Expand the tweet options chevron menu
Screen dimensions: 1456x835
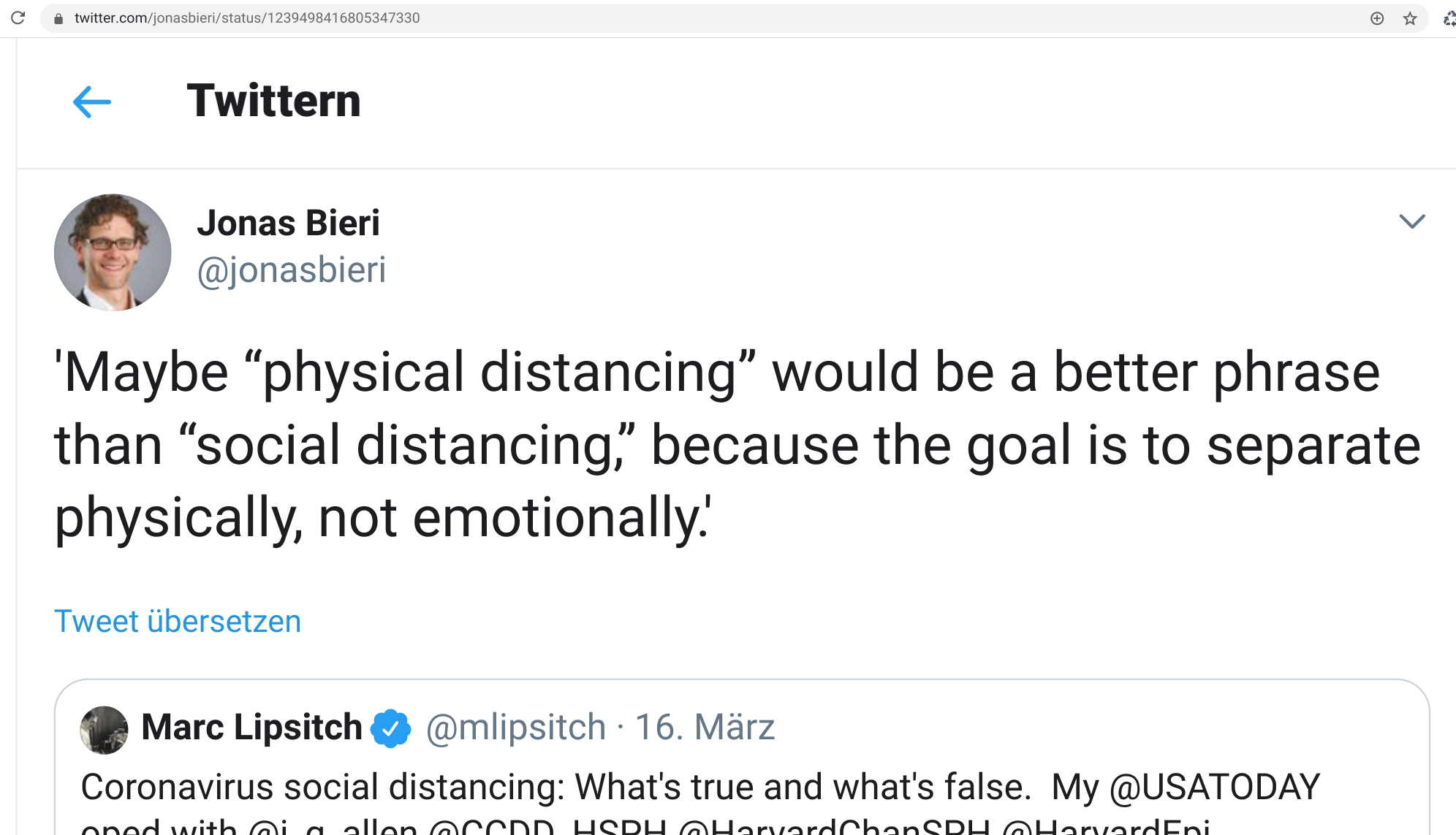(1411, 221)
